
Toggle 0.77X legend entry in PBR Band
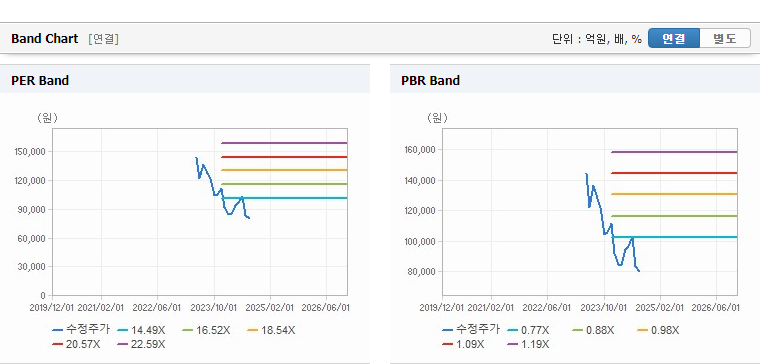coord(529,330)
